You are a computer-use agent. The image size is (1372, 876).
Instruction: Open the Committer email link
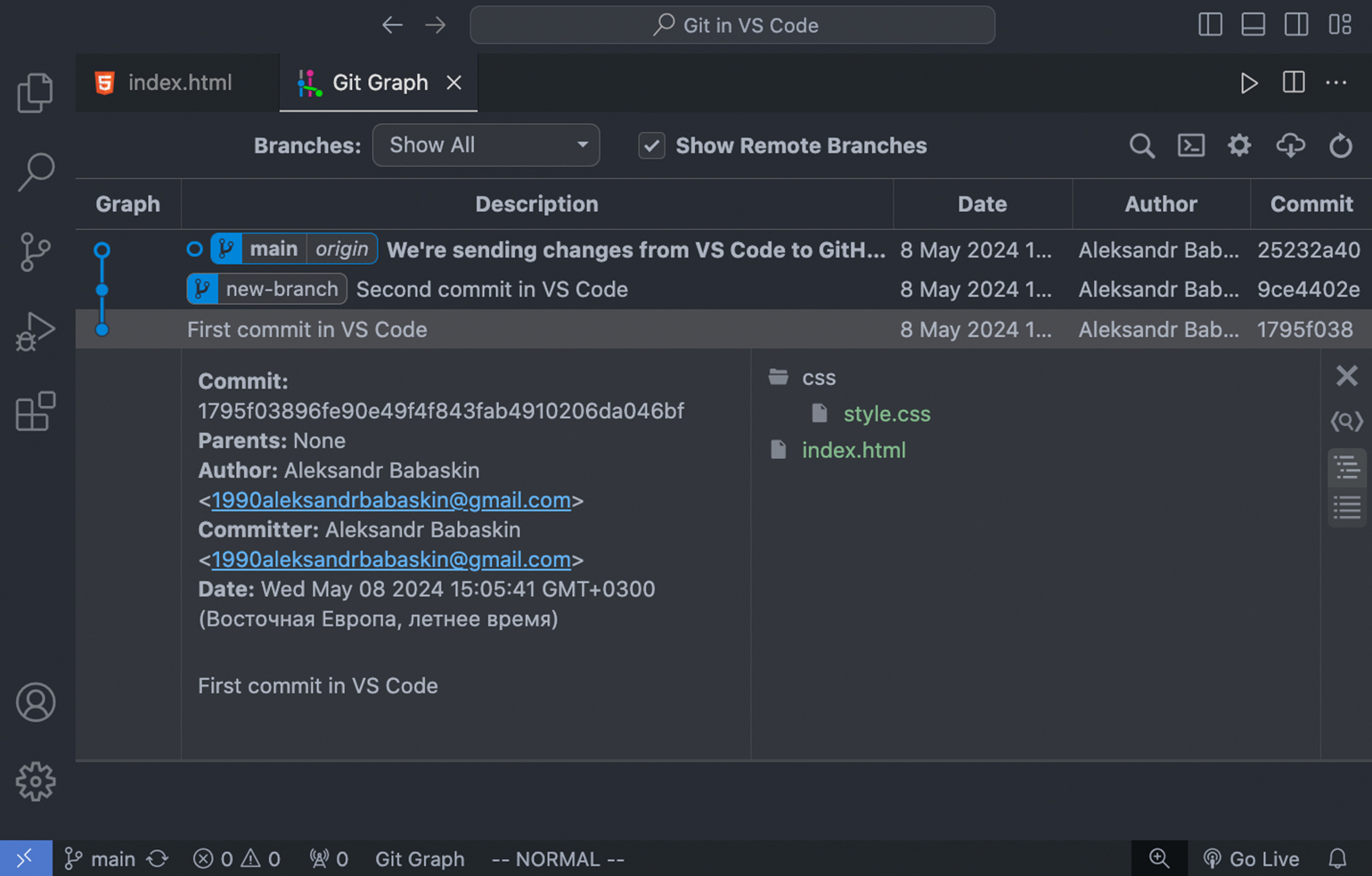point(391,560)
